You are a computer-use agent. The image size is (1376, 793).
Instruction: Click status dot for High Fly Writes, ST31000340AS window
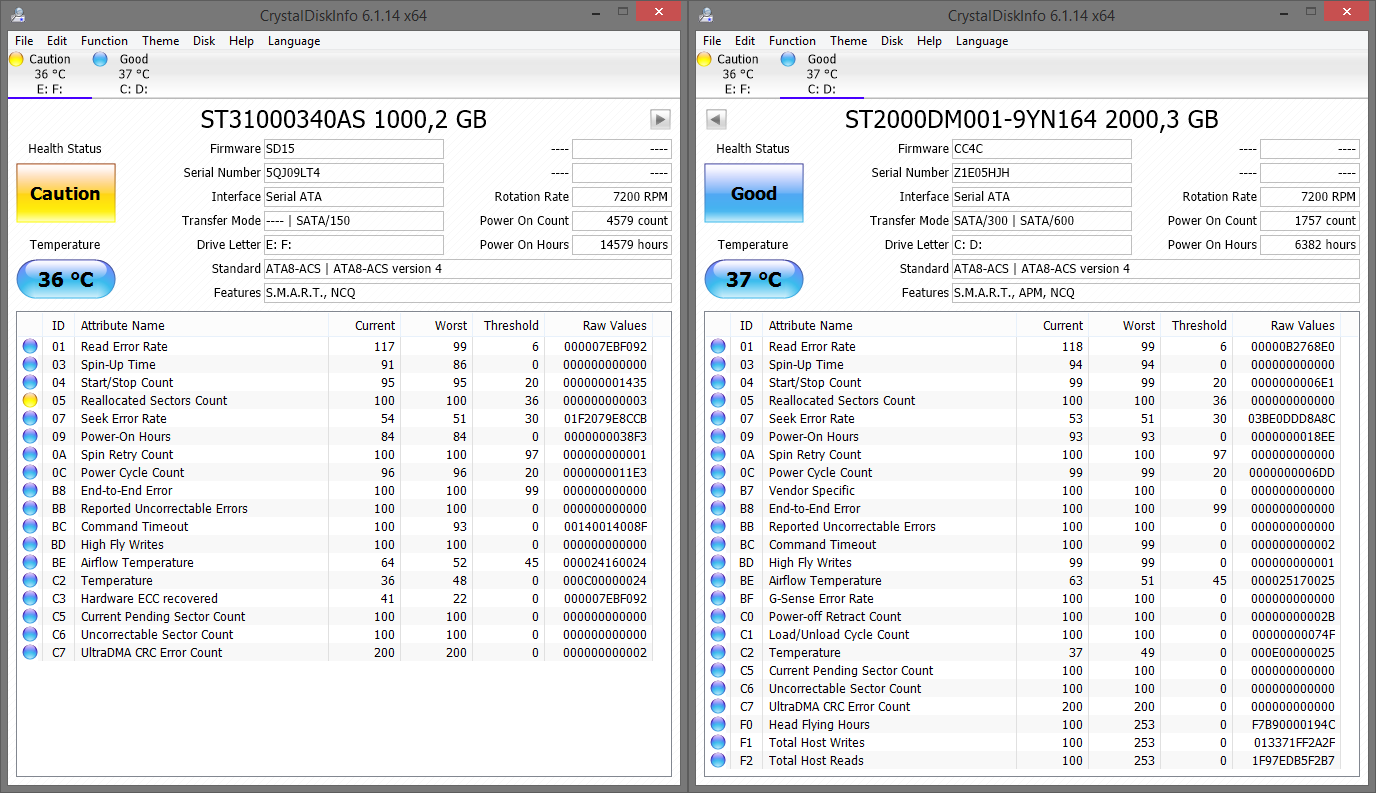pyautogui.click(x=30, y=544)
